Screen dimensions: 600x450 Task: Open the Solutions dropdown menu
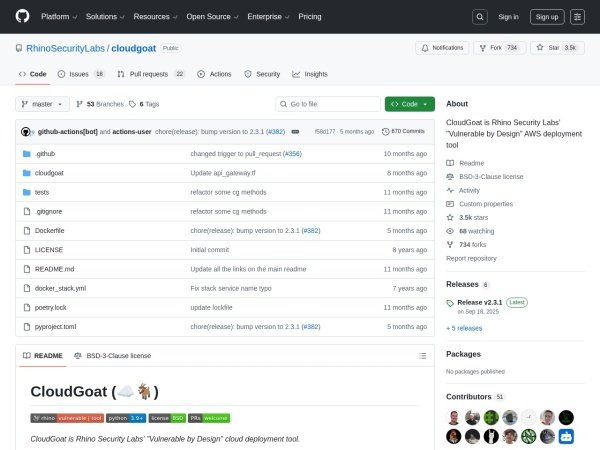[x=105, y=17]
